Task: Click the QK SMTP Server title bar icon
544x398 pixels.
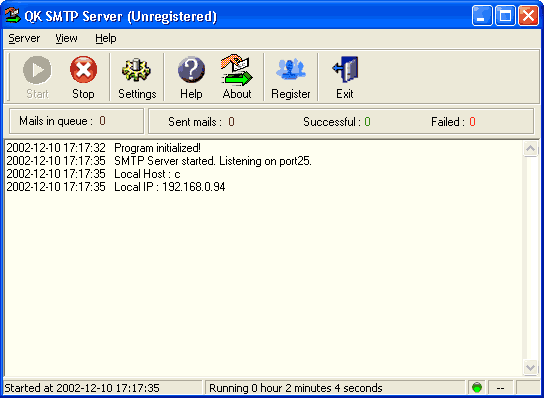Action: [12, 16]
